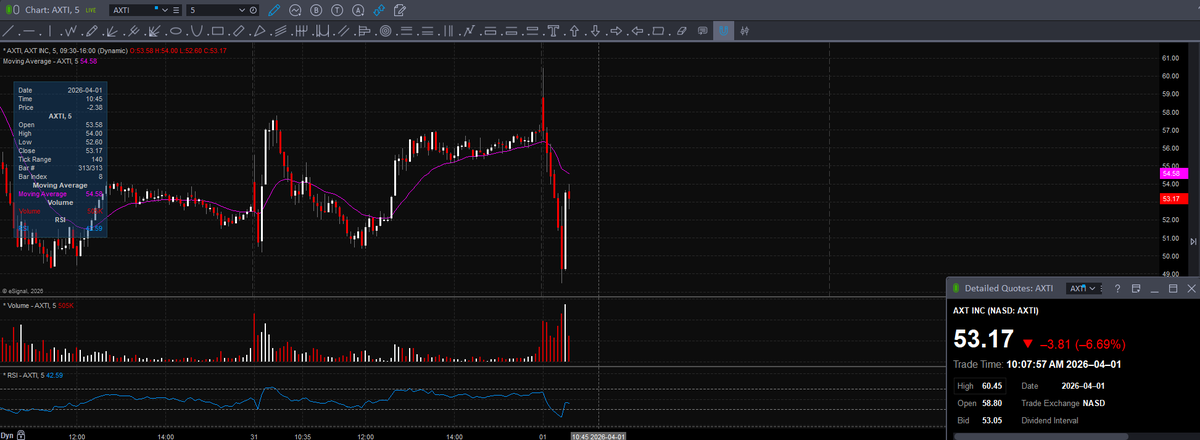Select the text annotation tool
The width and height of the screenshot is (1200, 440).
click(553, 31)
